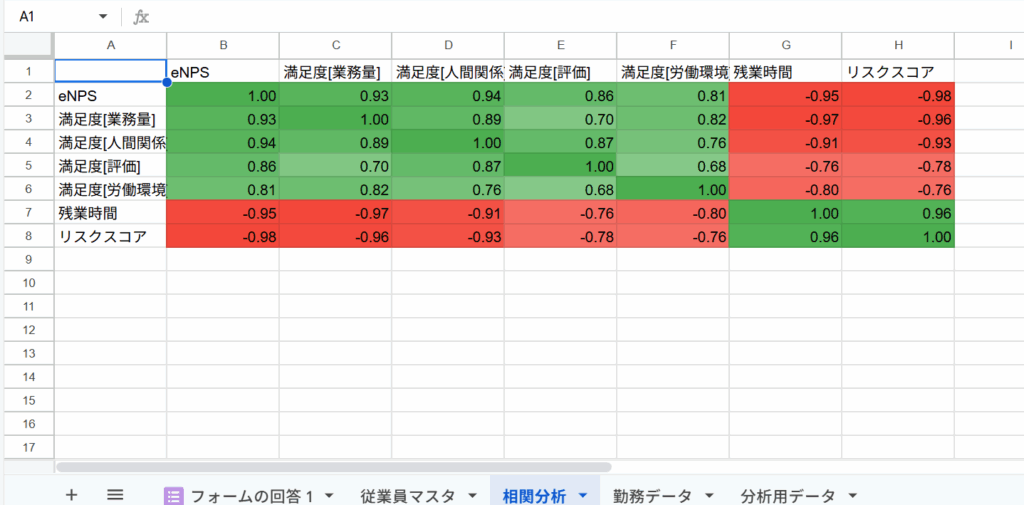Click cell B6 with value 0.81

point(223,189)
